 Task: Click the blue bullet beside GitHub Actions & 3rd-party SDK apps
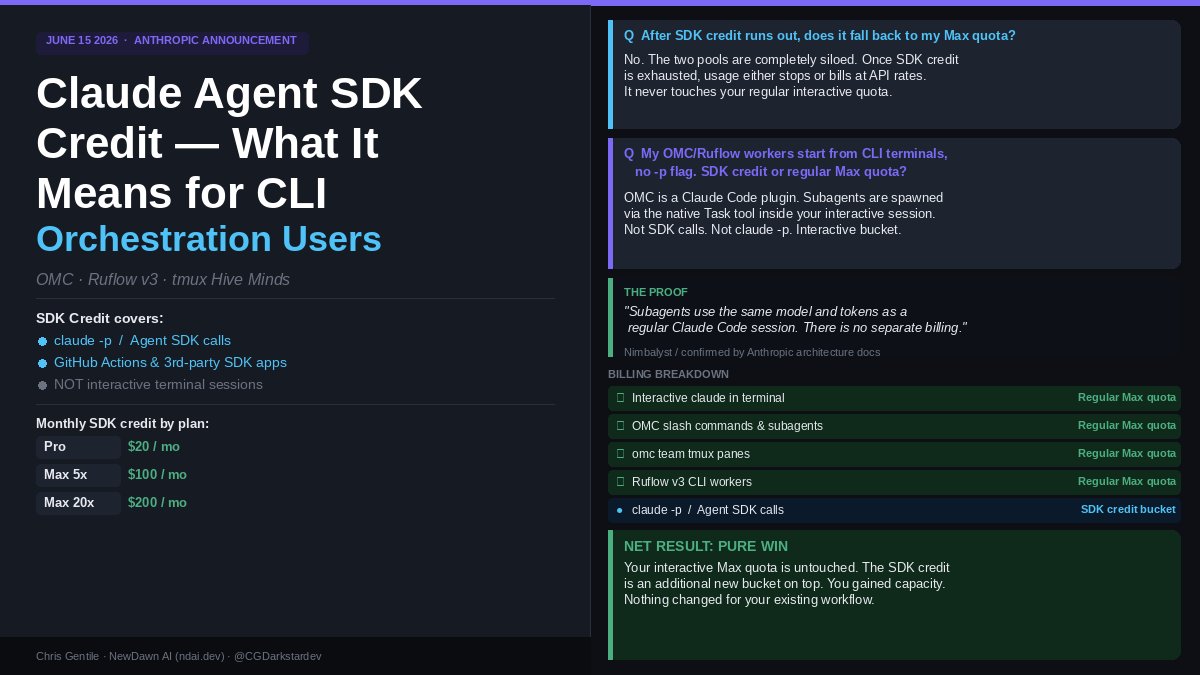(x=42, y=363)
